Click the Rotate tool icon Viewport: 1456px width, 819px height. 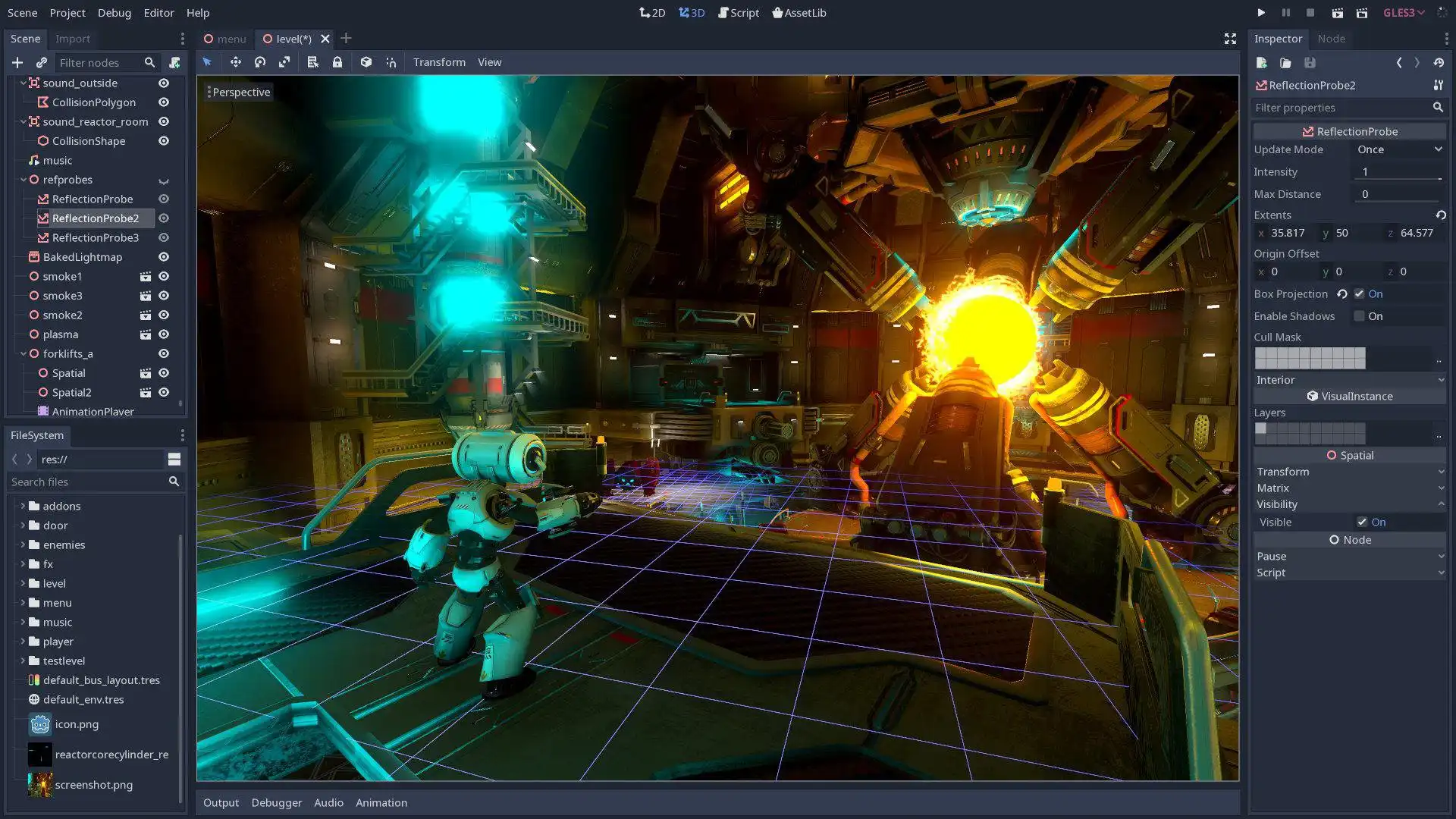tap(261, 62)
